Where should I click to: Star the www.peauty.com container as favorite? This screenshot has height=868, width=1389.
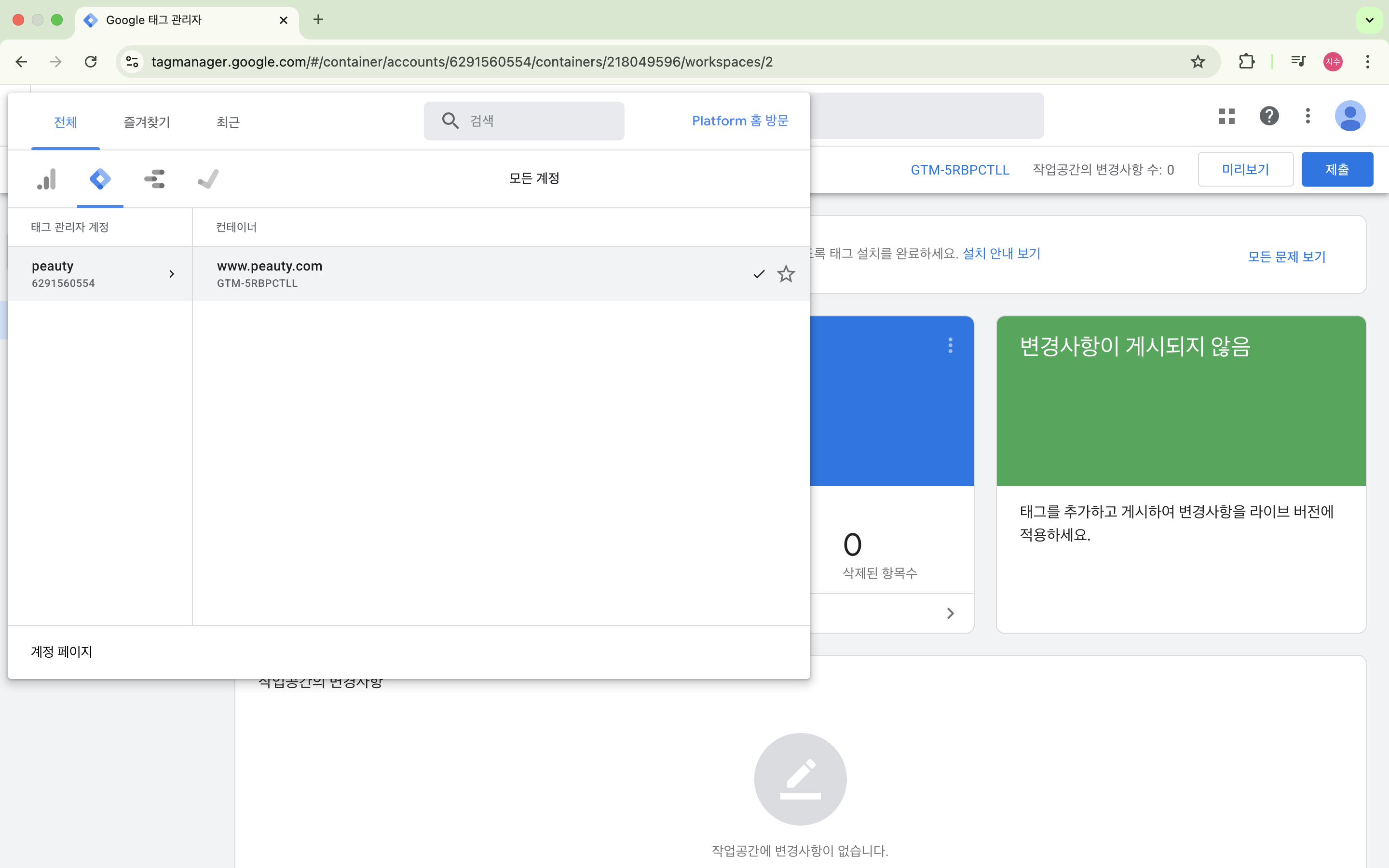tap(785, 274)
